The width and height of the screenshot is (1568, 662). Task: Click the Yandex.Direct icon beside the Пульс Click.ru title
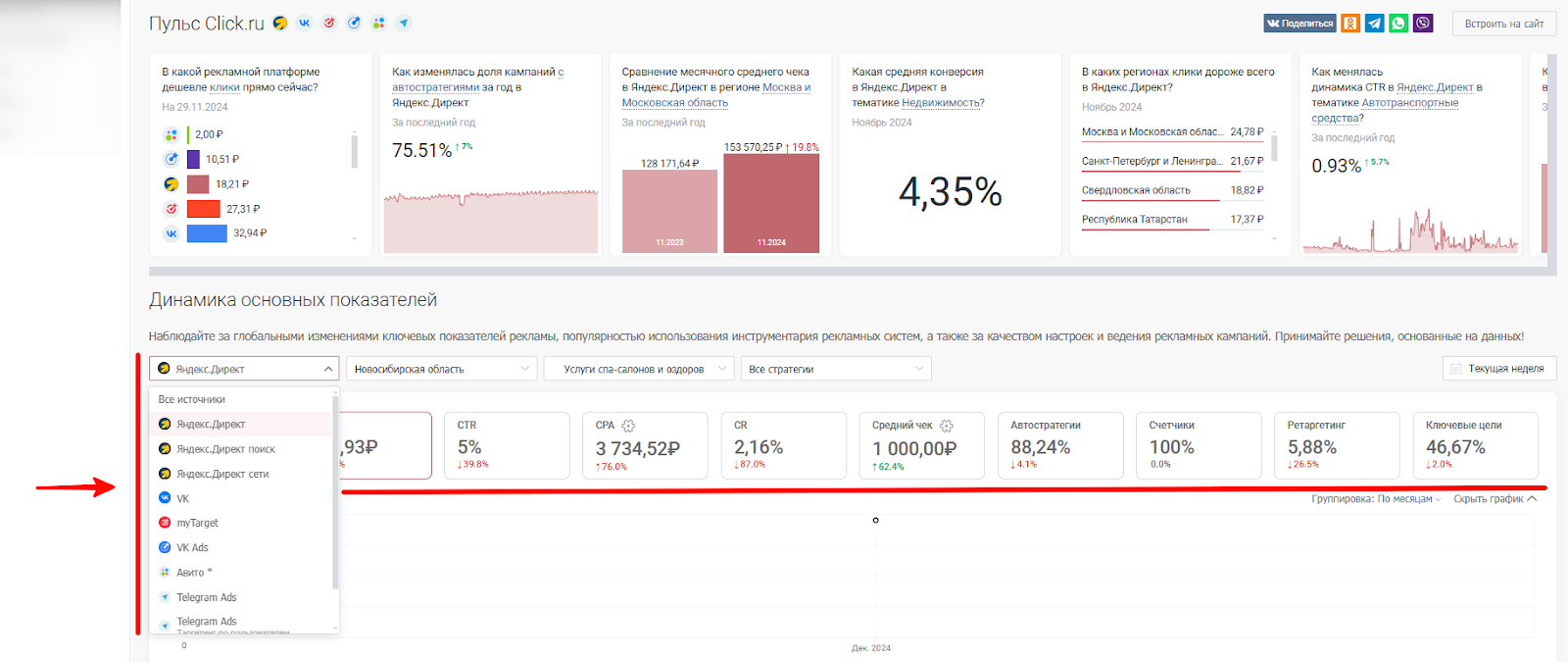pos(280,23)
